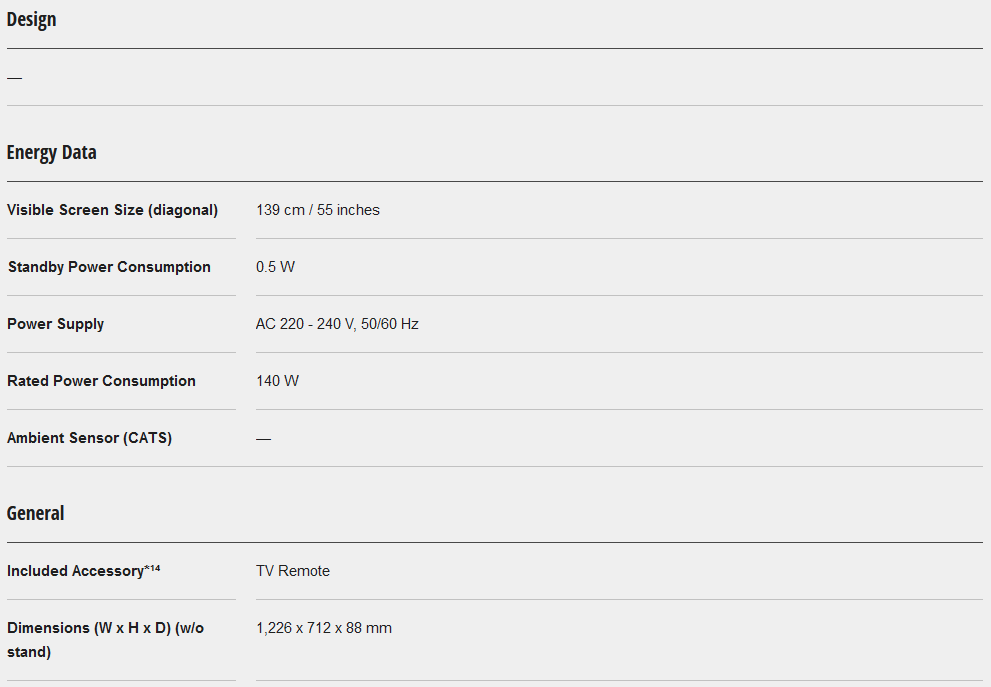The width and height of the screenshot is (991, 687).
Task: Select the Included Accessory label
Action: (x=75, y=571)
